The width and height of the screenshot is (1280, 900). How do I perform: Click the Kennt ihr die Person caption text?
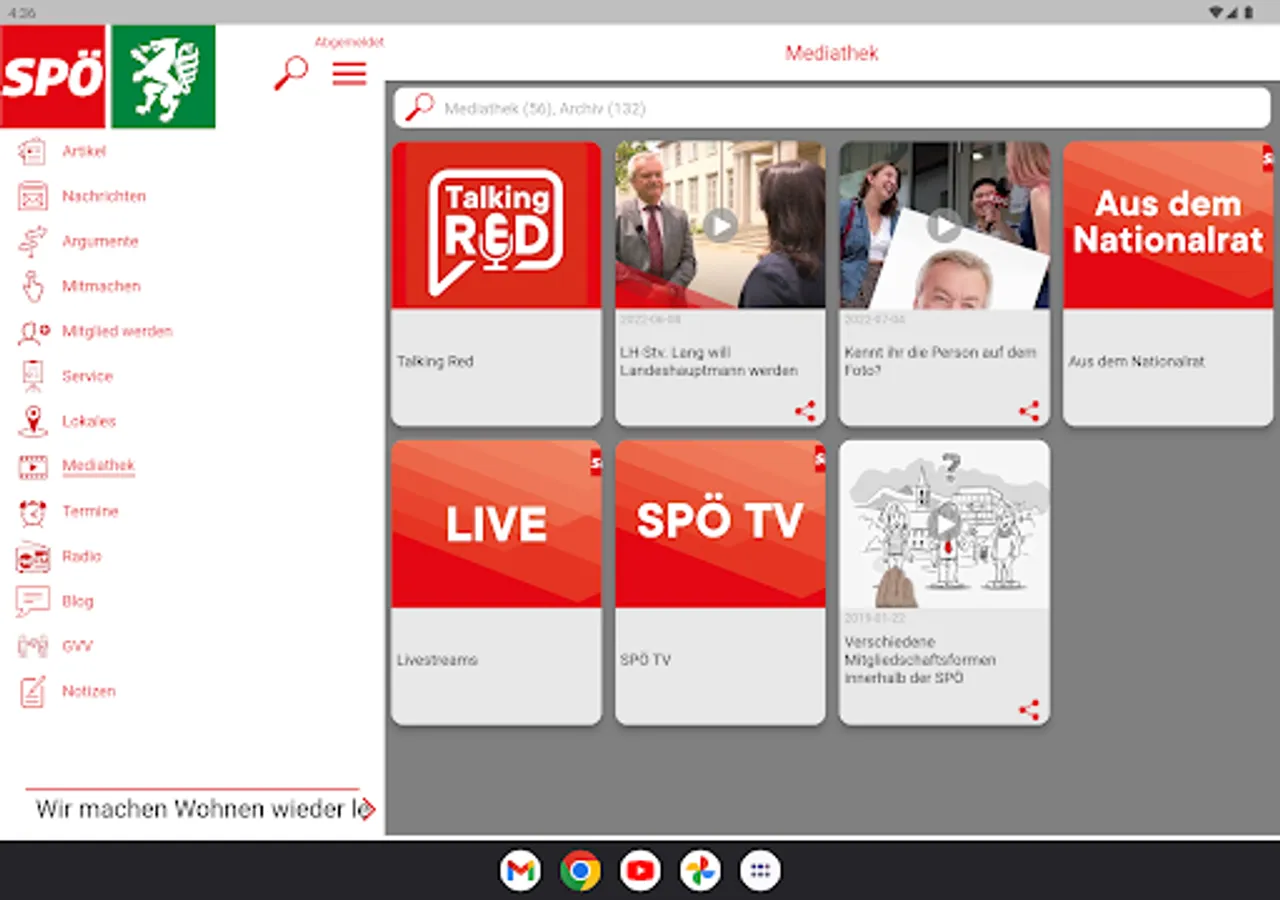940,361
